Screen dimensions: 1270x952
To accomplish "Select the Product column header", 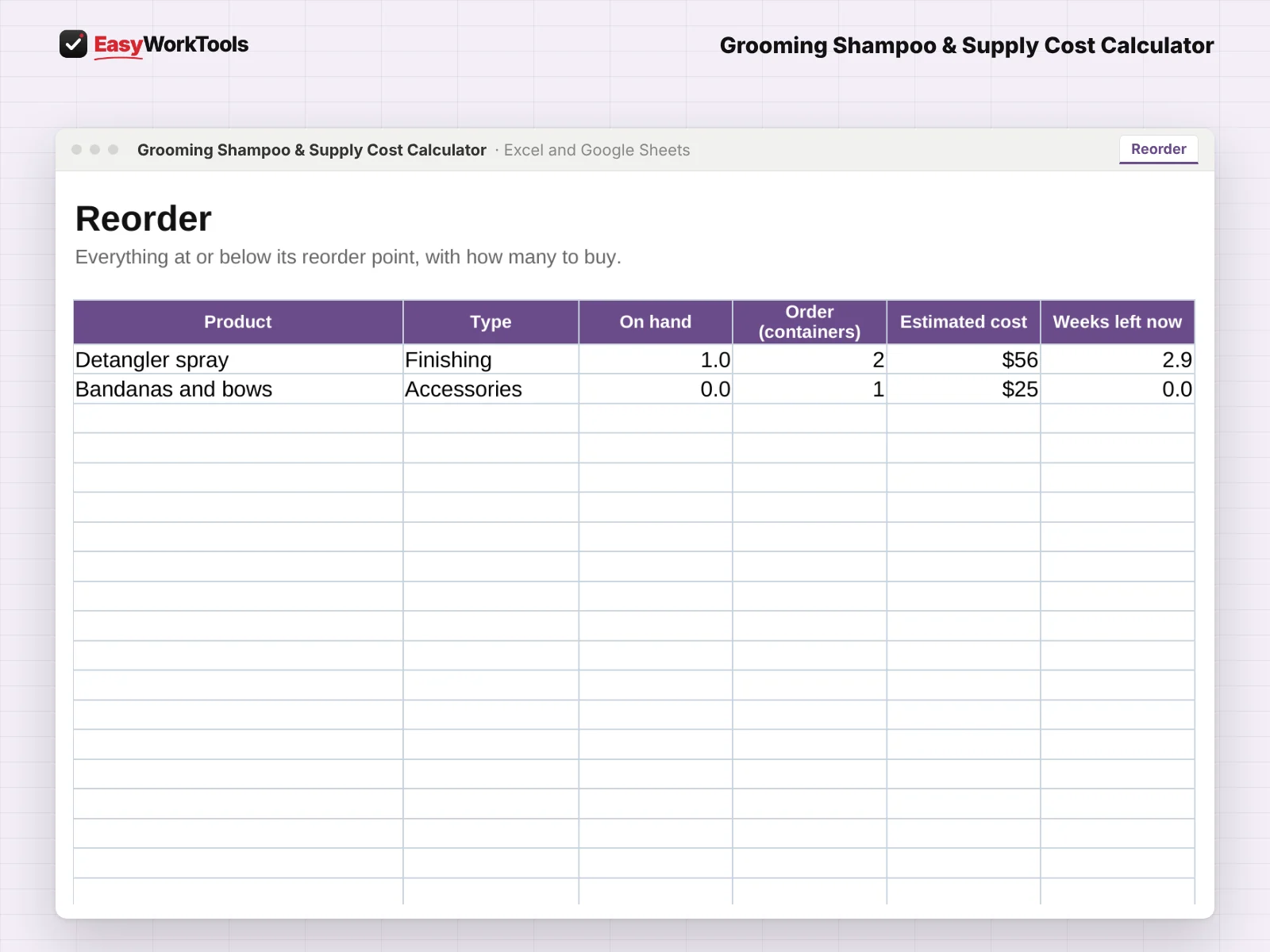I will point(238,322).
